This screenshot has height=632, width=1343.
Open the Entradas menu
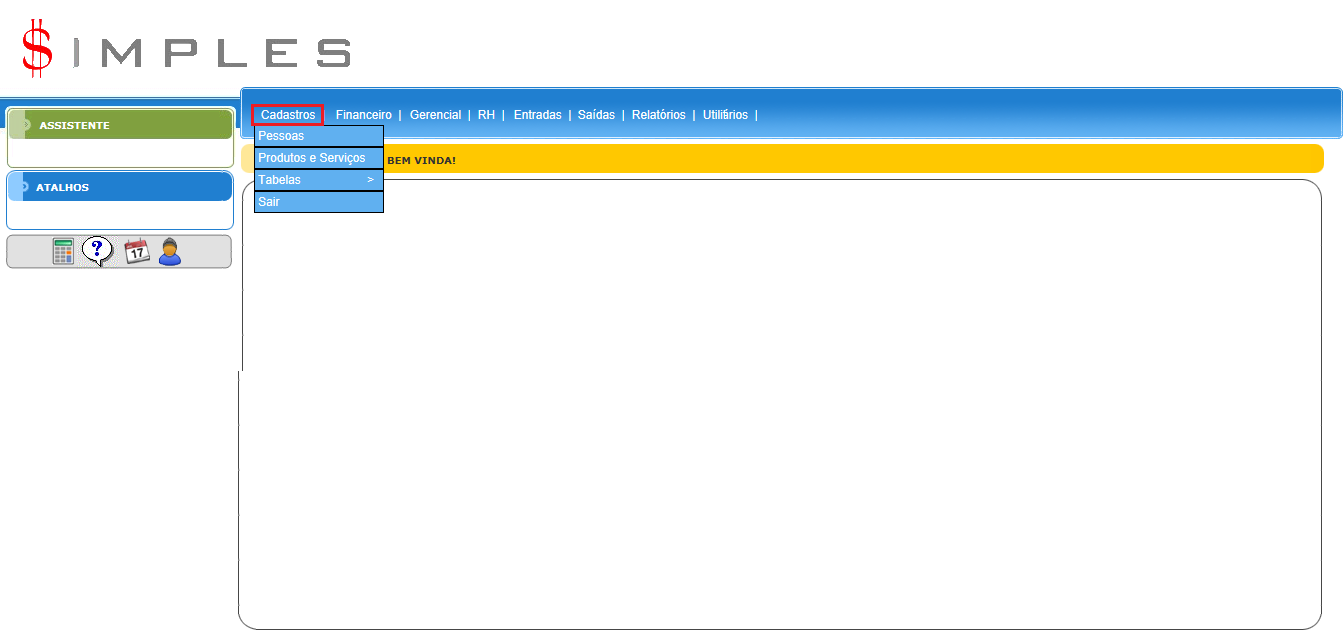point(537,115)
